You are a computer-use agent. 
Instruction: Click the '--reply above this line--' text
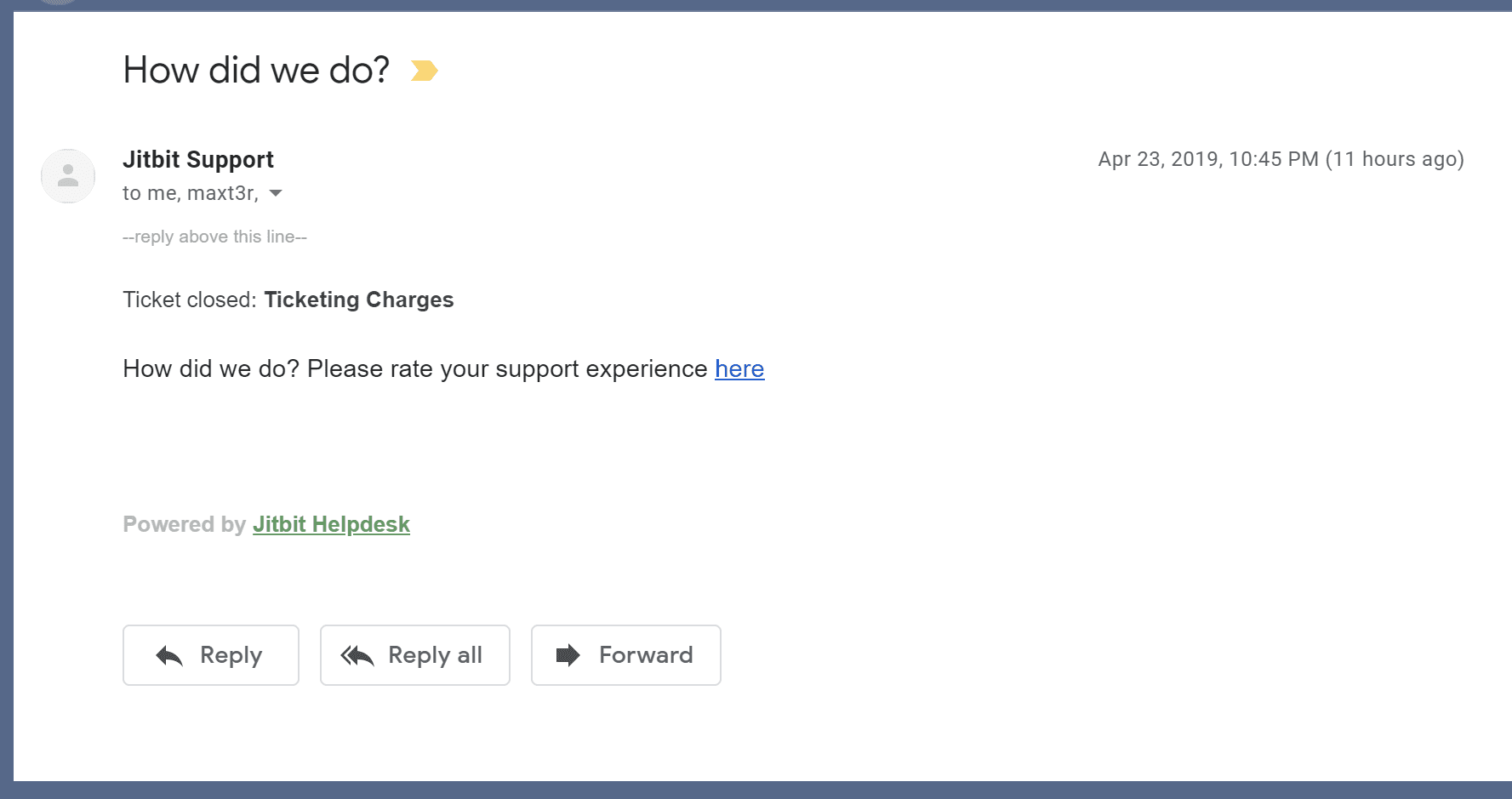coord(214,237)
